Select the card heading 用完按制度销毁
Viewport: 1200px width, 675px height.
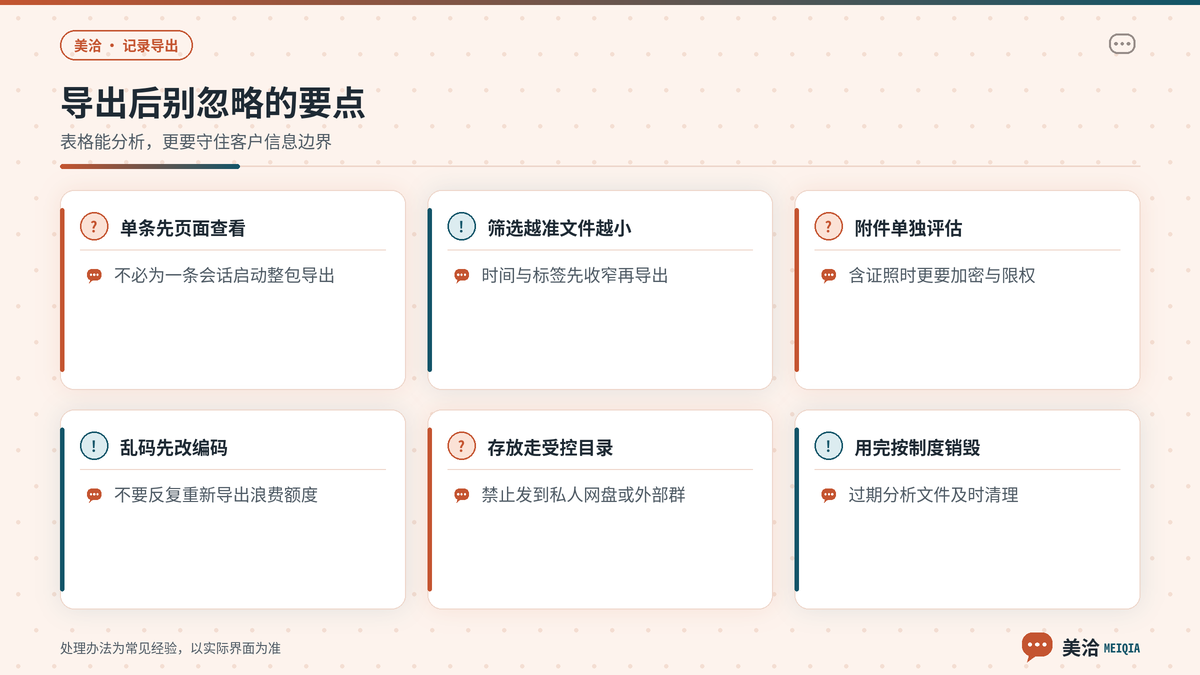pos(917,447)
